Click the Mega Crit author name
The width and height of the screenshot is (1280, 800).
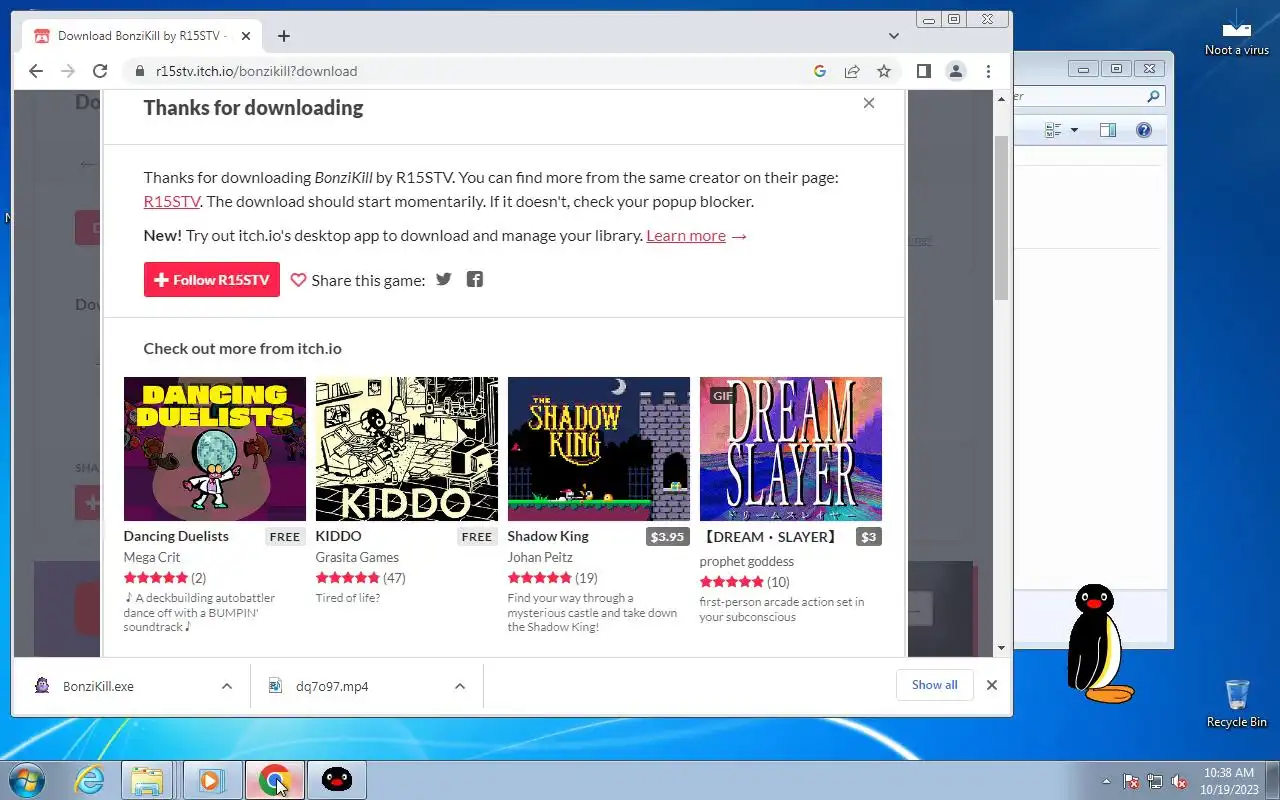tap(152, 557)
